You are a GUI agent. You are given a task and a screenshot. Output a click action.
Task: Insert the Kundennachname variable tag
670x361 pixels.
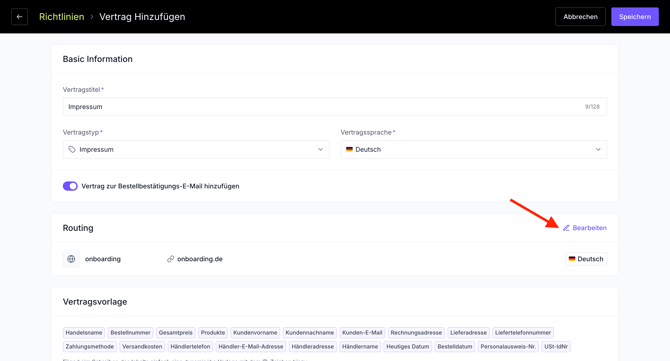click(x=310, y=333)
